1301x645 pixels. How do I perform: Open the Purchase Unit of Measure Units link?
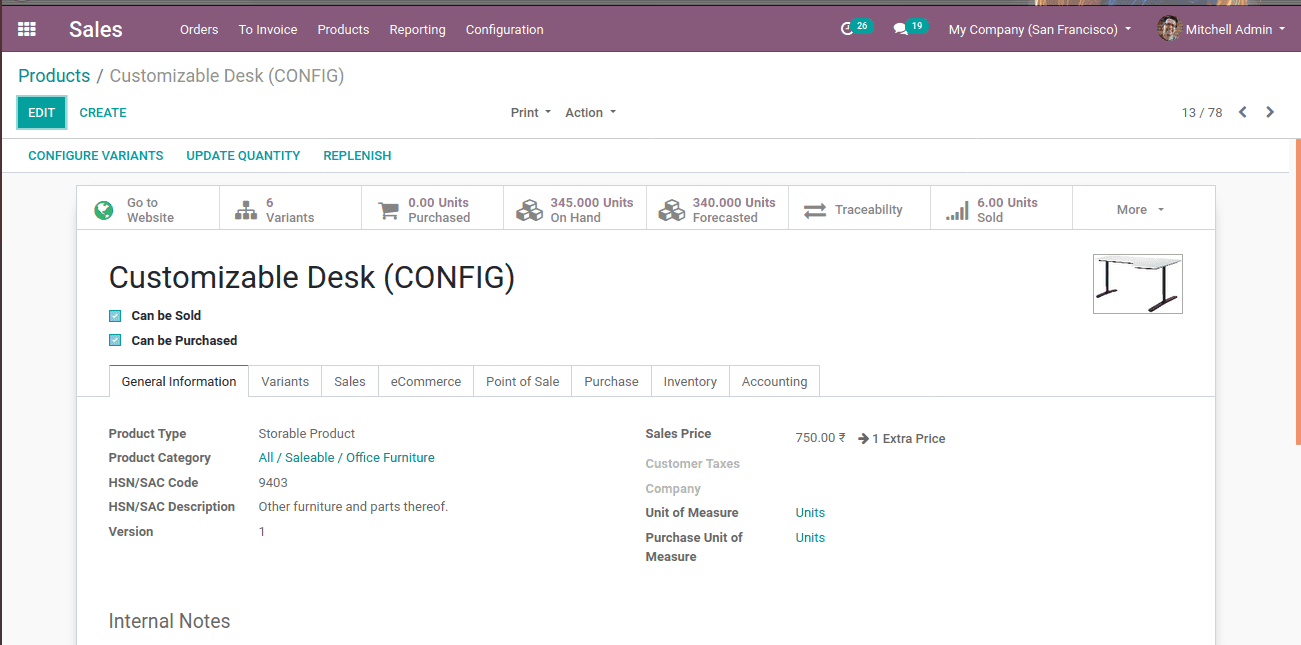click(810, 538)
